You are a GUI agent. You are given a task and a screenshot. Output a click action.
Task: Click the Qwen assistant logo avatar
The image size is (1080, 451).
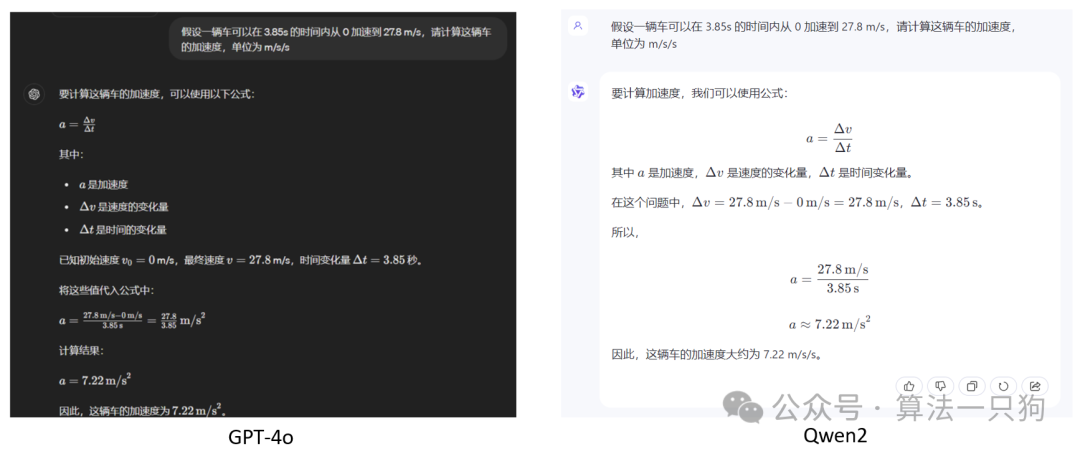[577, 92]
